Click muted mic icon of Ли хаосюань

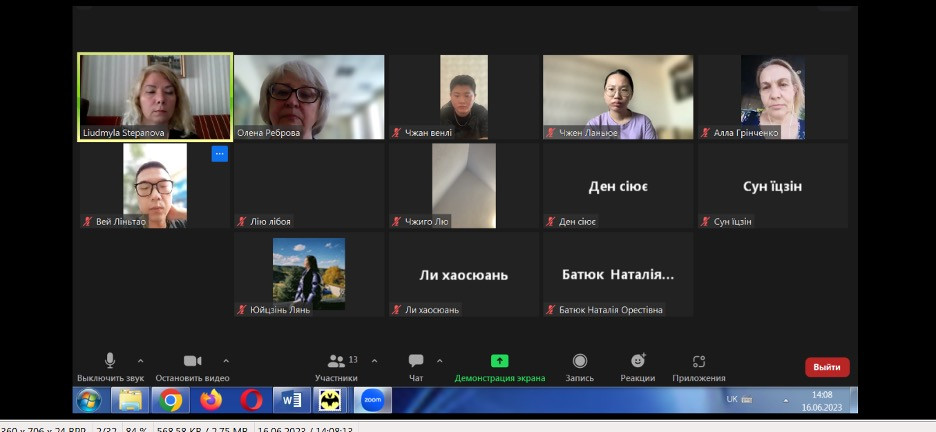396,310
